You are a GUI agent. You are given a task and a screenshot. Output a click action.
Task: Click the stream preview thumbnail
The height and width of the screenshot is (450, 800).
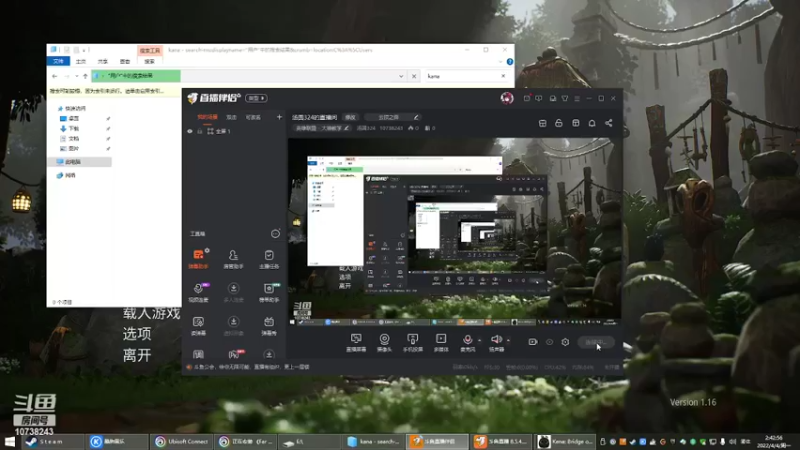click(454, 231)
